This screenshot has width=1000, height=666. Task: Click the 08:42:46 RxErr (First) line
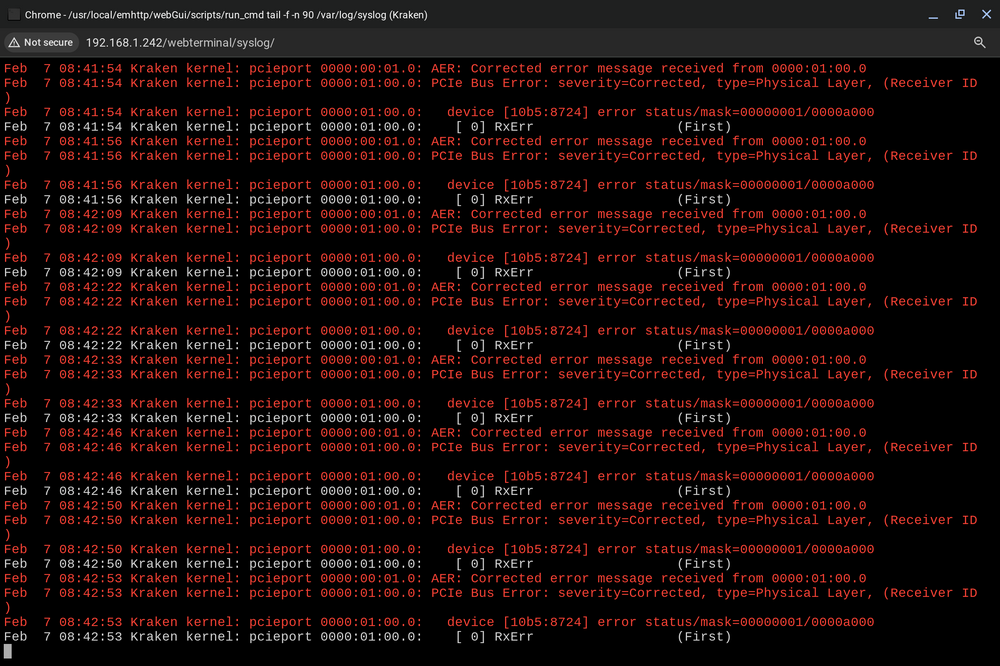(367, 491)
